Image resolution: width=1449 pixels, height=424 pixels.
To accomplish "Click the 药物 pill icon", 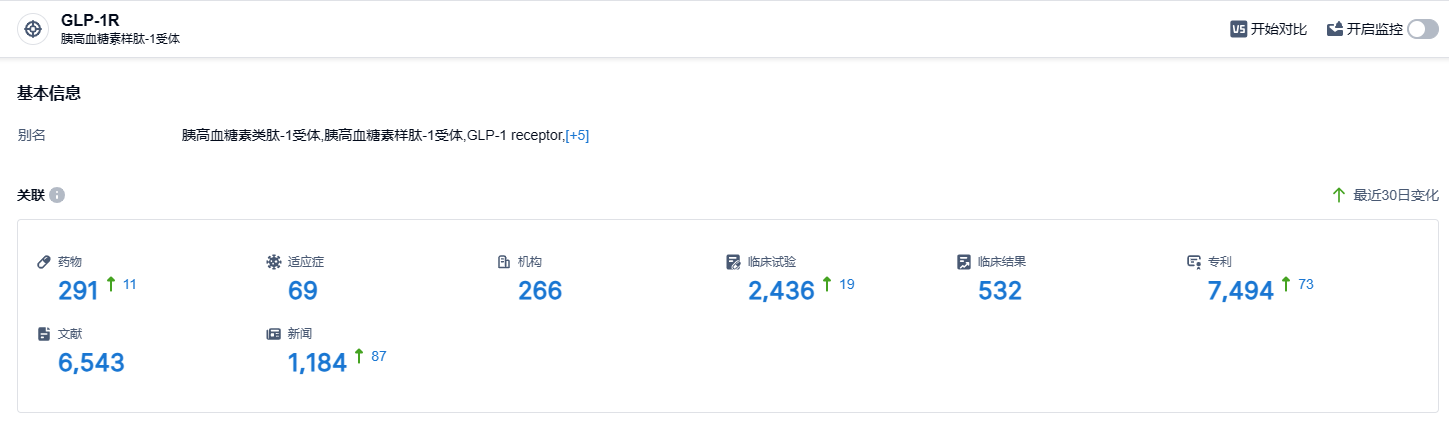I will pyautogui.click(x=43, y=262).
